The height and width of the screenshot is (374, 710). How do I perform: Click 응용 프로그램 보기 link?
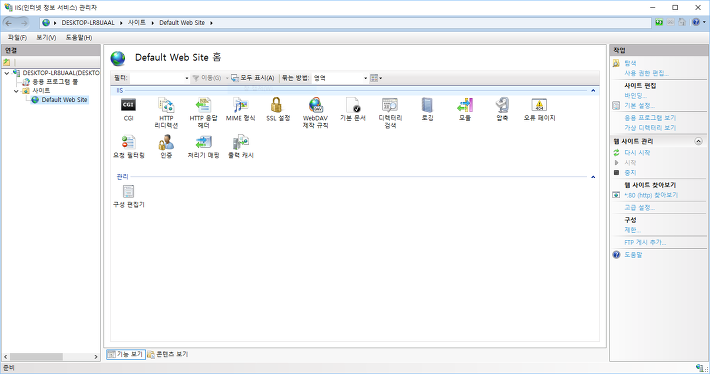point(650,118)
